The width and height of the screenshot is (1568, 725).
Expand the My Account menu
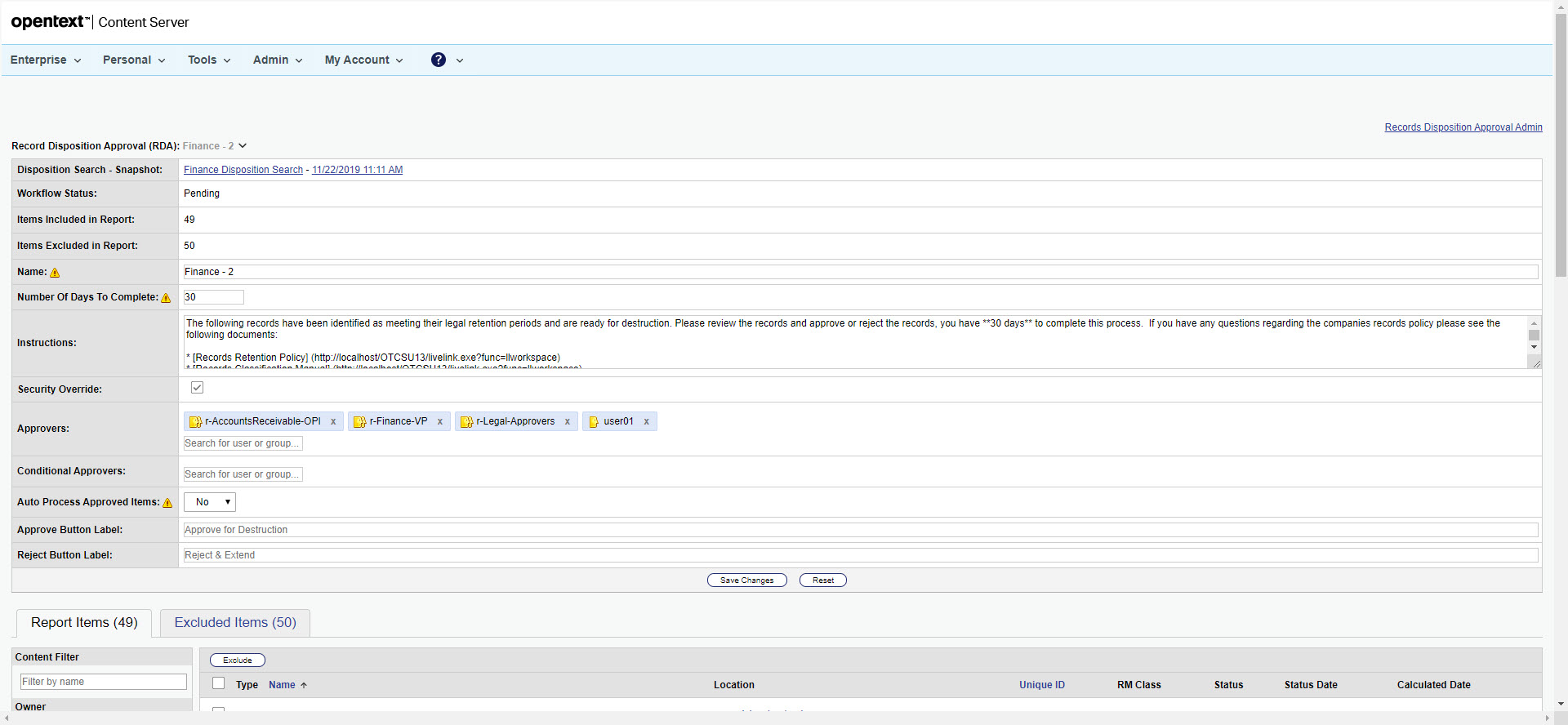coord(364,60)
